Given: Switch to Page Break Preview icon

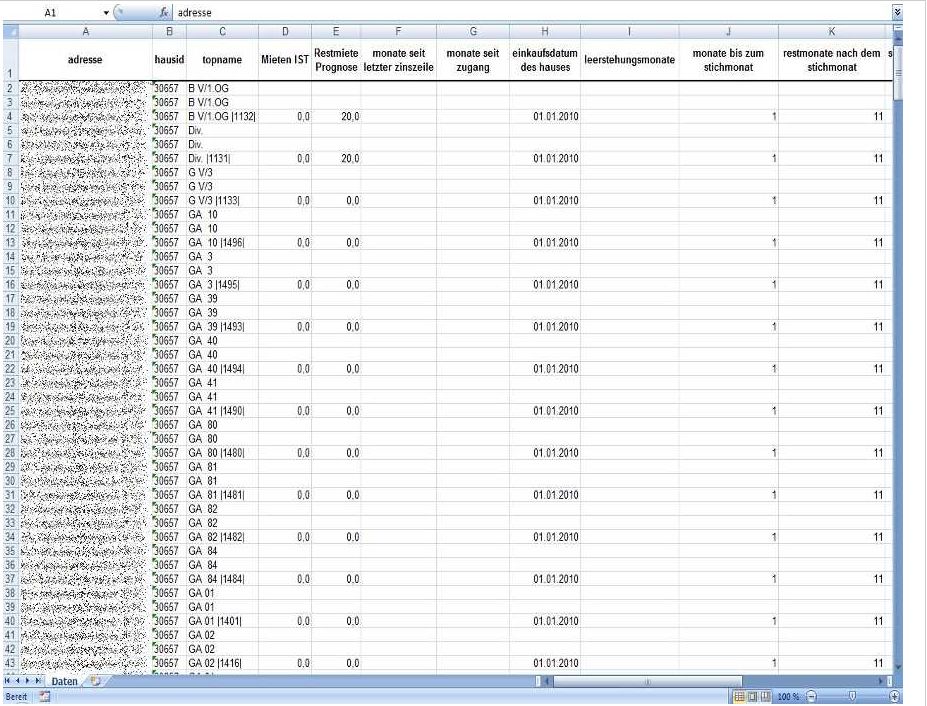Looking at the screenshot, I should click(x=765, y=697).
